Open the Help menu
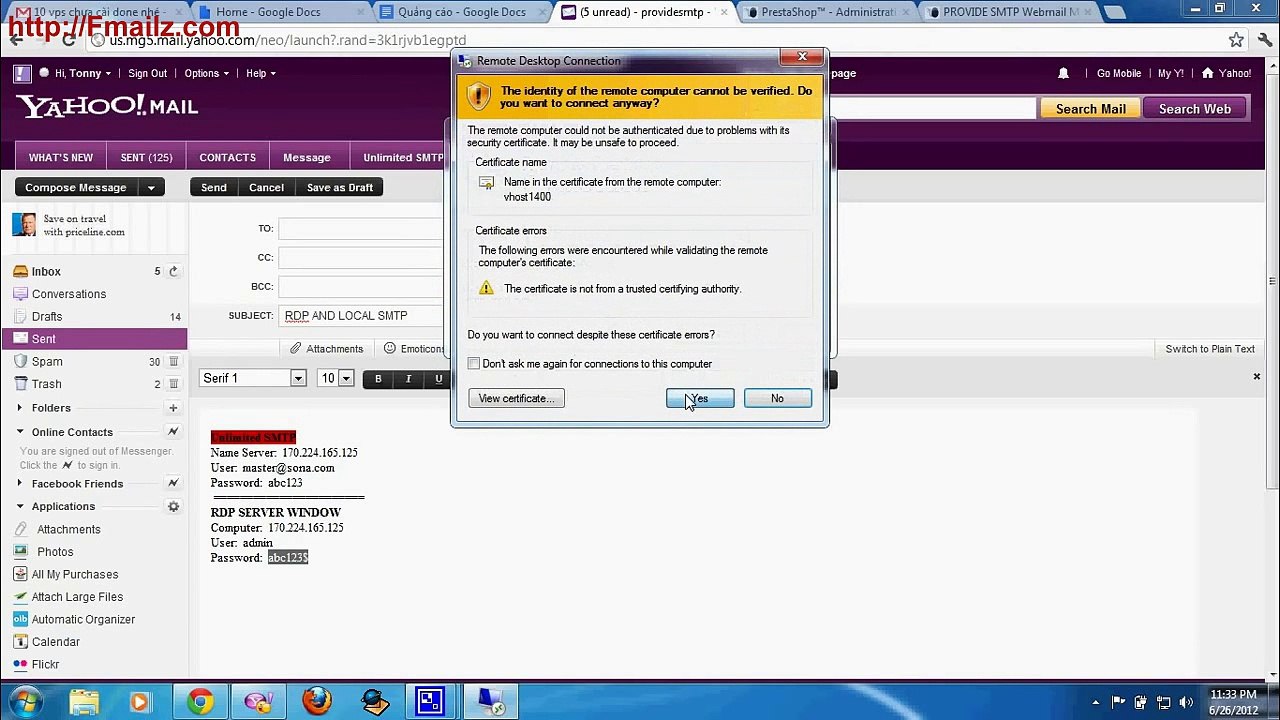Screen dimensions: 1280x720 pyautogui.click(x=261, y=73)
